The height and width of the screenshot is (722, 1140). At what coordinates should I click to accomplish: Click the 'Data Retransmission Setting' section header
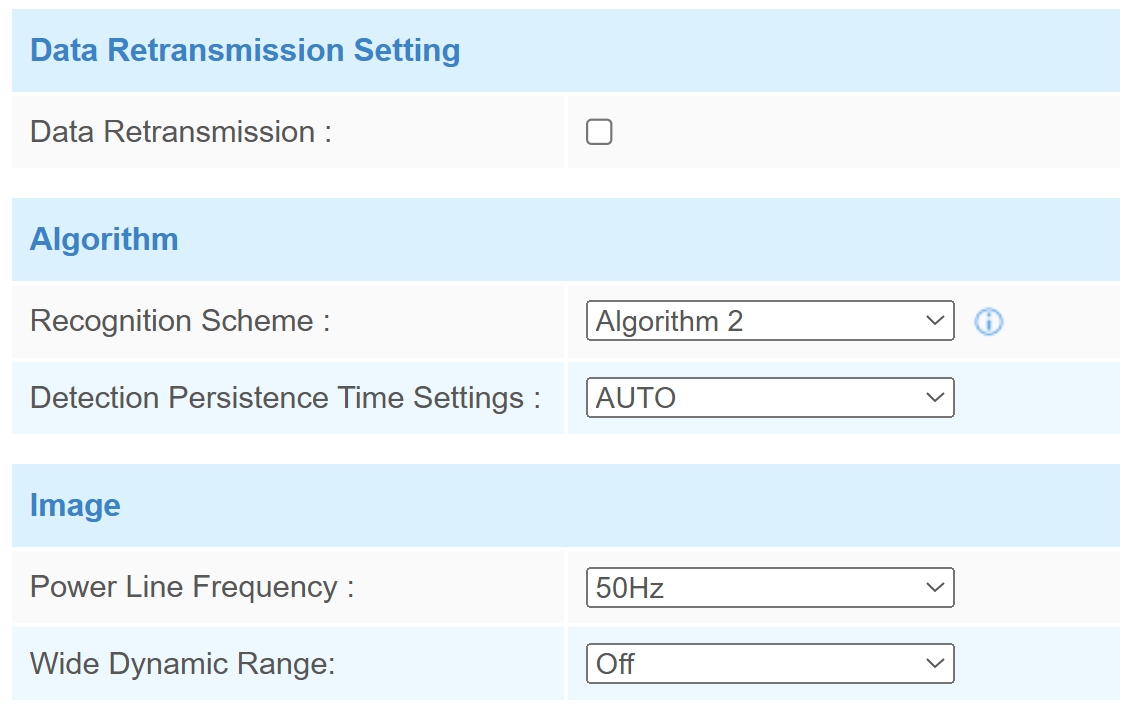(245, 50)
